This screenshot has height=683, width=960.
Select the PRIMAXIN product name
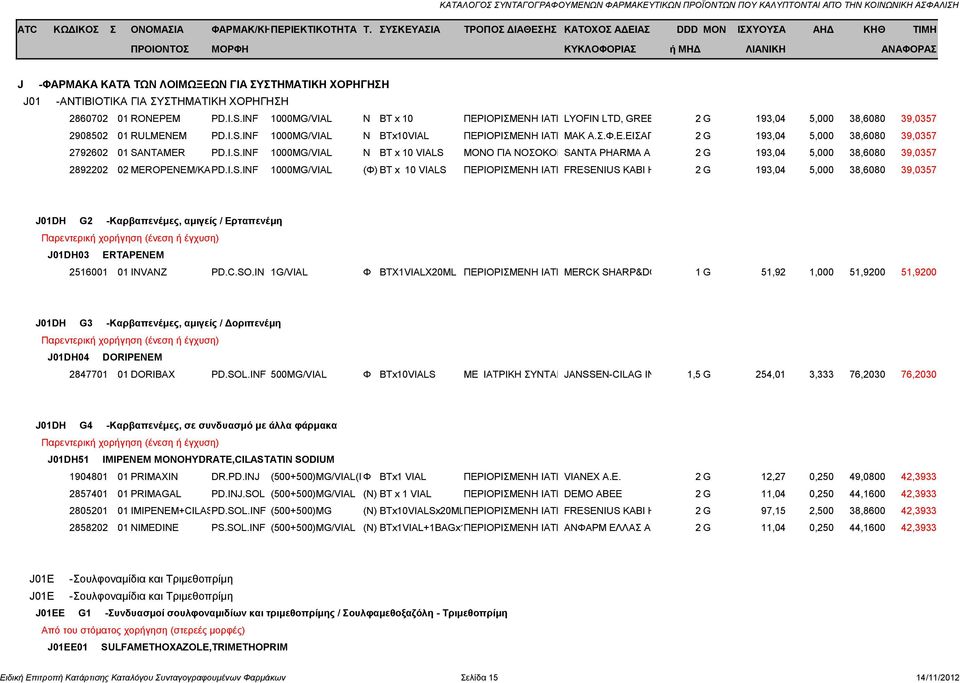pos(154,477)
